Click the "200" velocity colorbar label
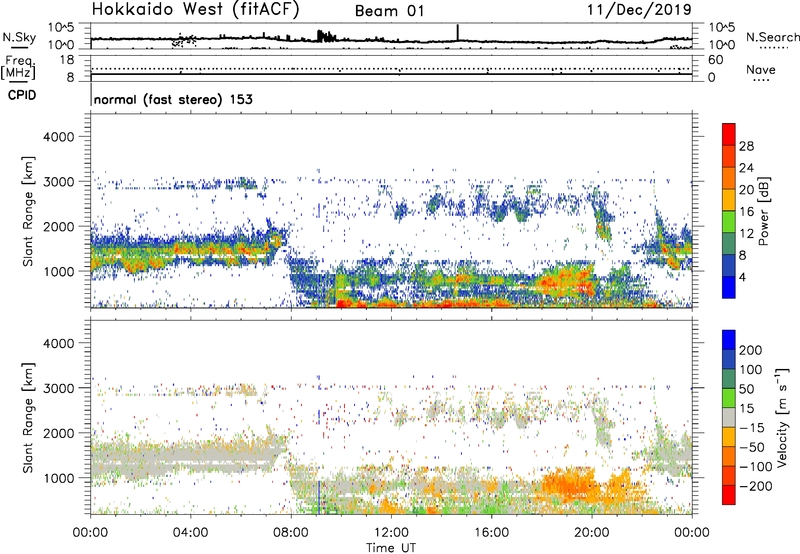Viewport: 800px width, 554px height. pos(751,350)
